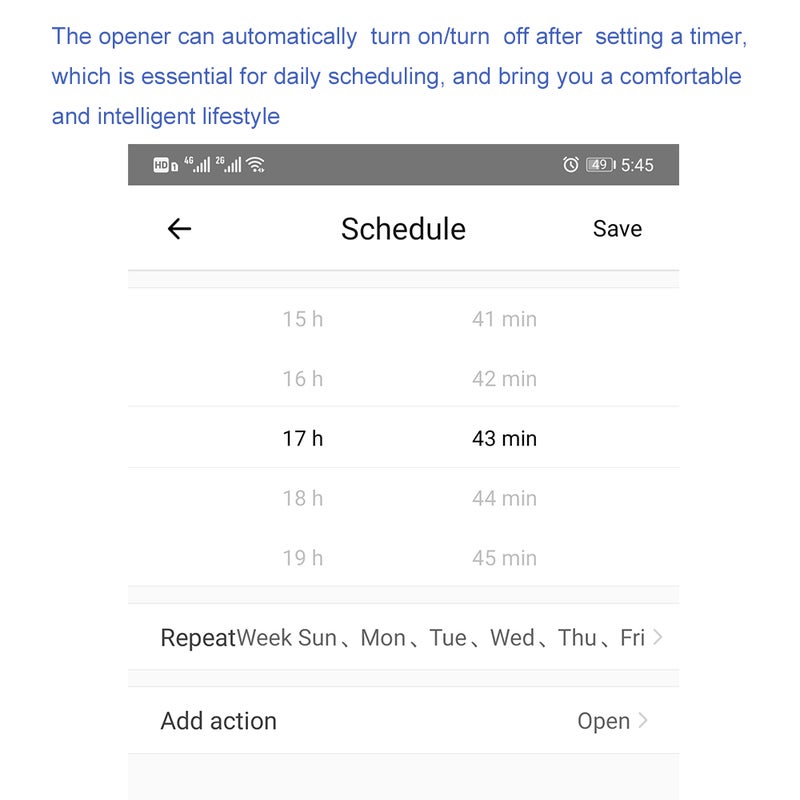Image resolution: width=800 pixels, height=800 pixels.
Task: Tap the 4G signal strength icon
Action: click(x=197, y=165)
